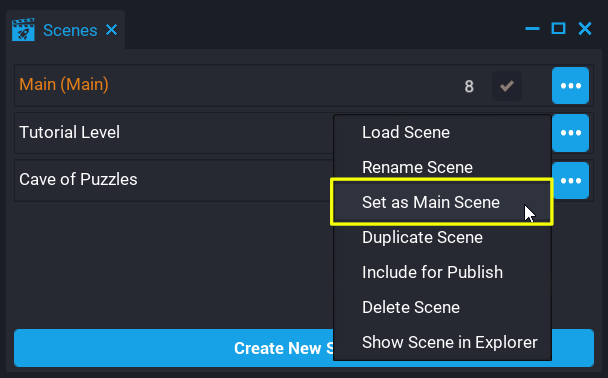608x378 pixels.
Task: Select the Tutorial Level scene row
Action: click(x=304, y=133)
